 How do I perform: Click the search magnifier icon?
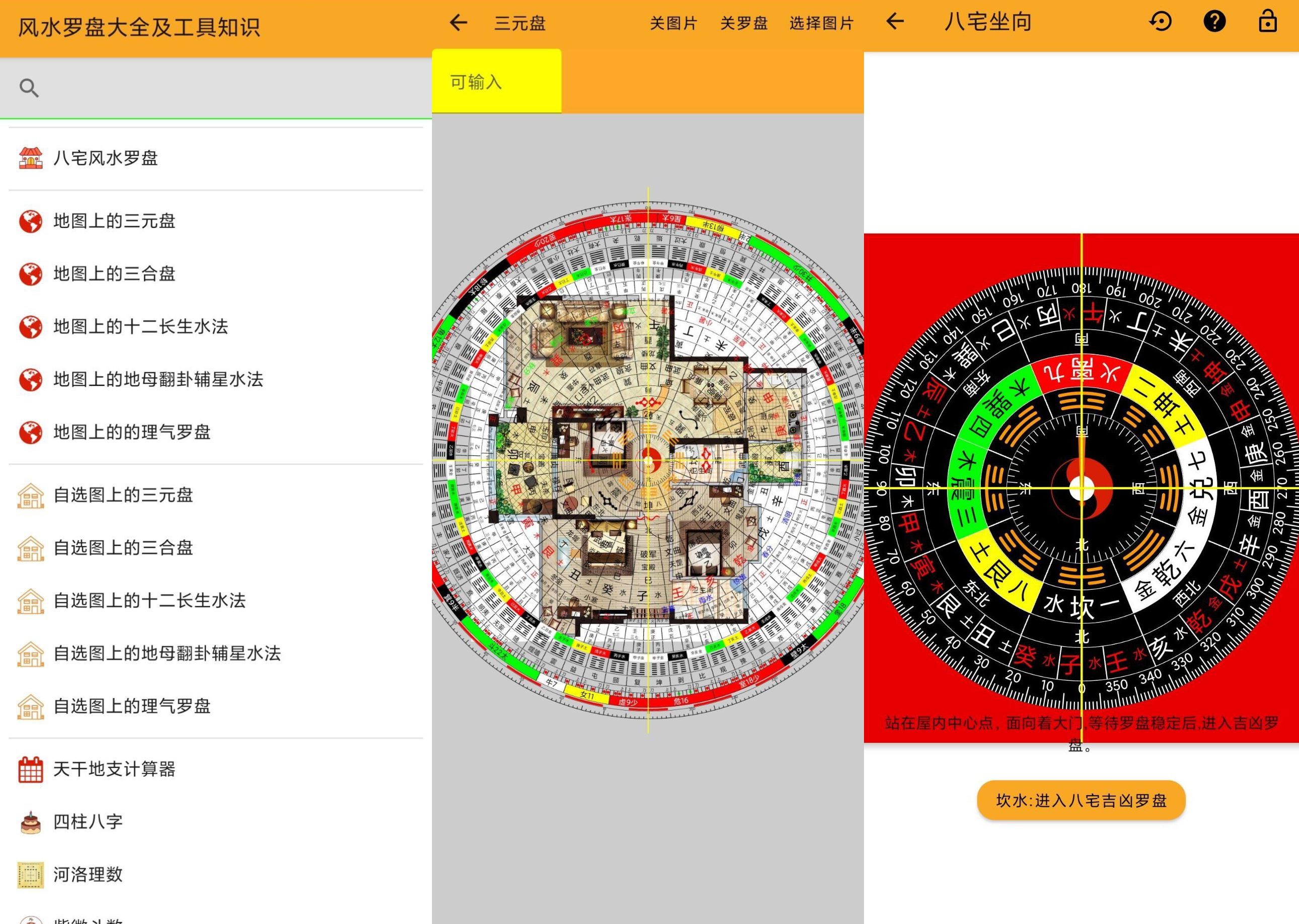pyautogui.click(x=29, y=88)
